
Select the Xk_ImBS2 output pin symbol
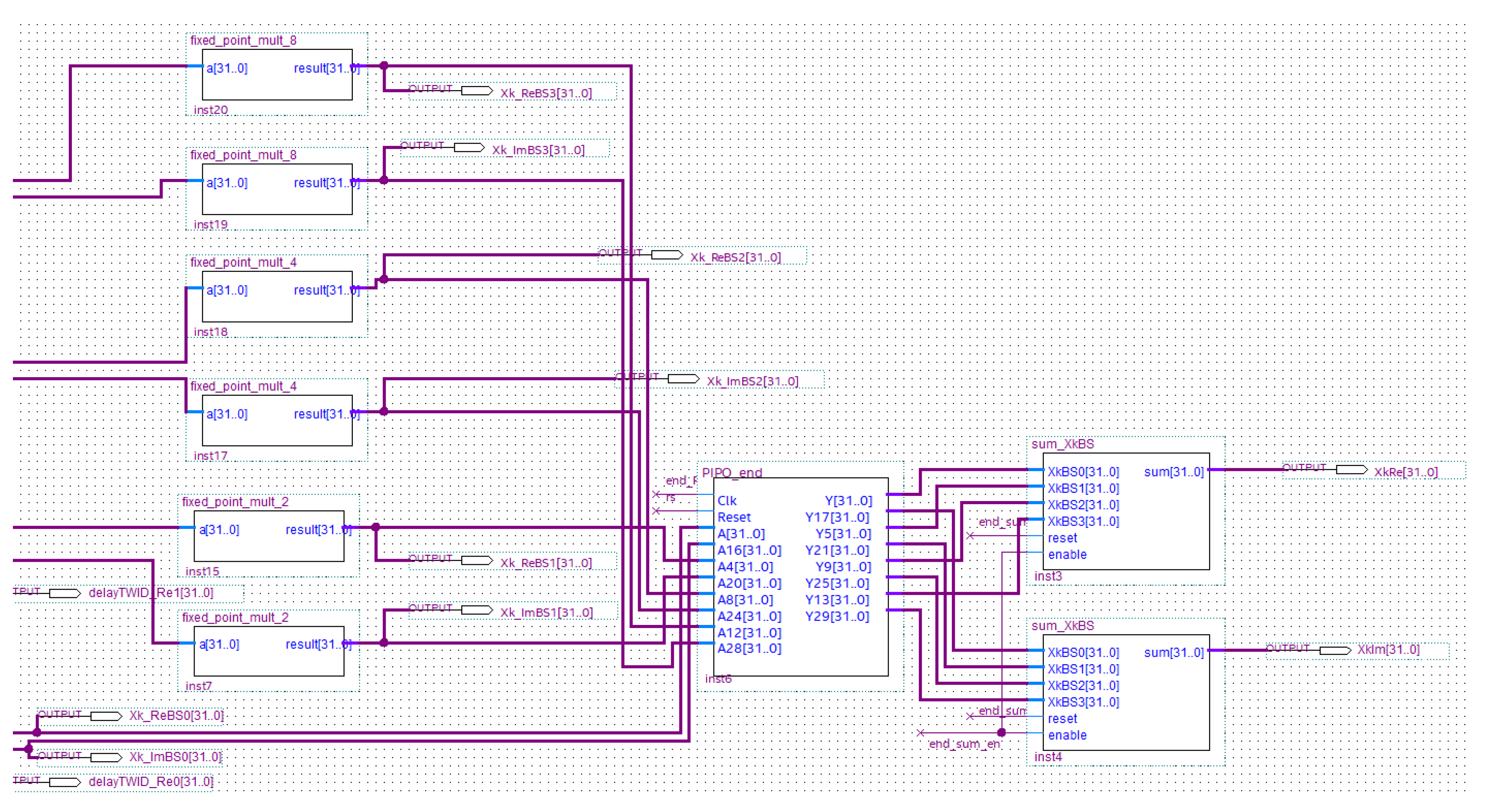click(683, 378)
